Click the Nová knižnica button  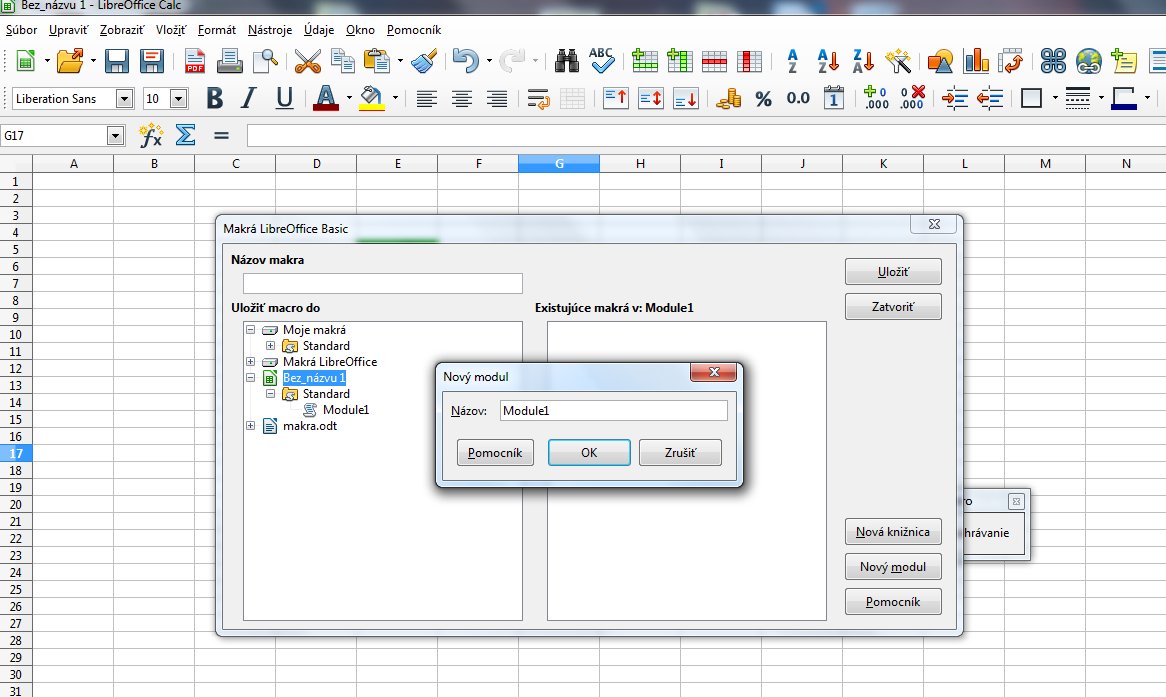click(x=893, y=532)
